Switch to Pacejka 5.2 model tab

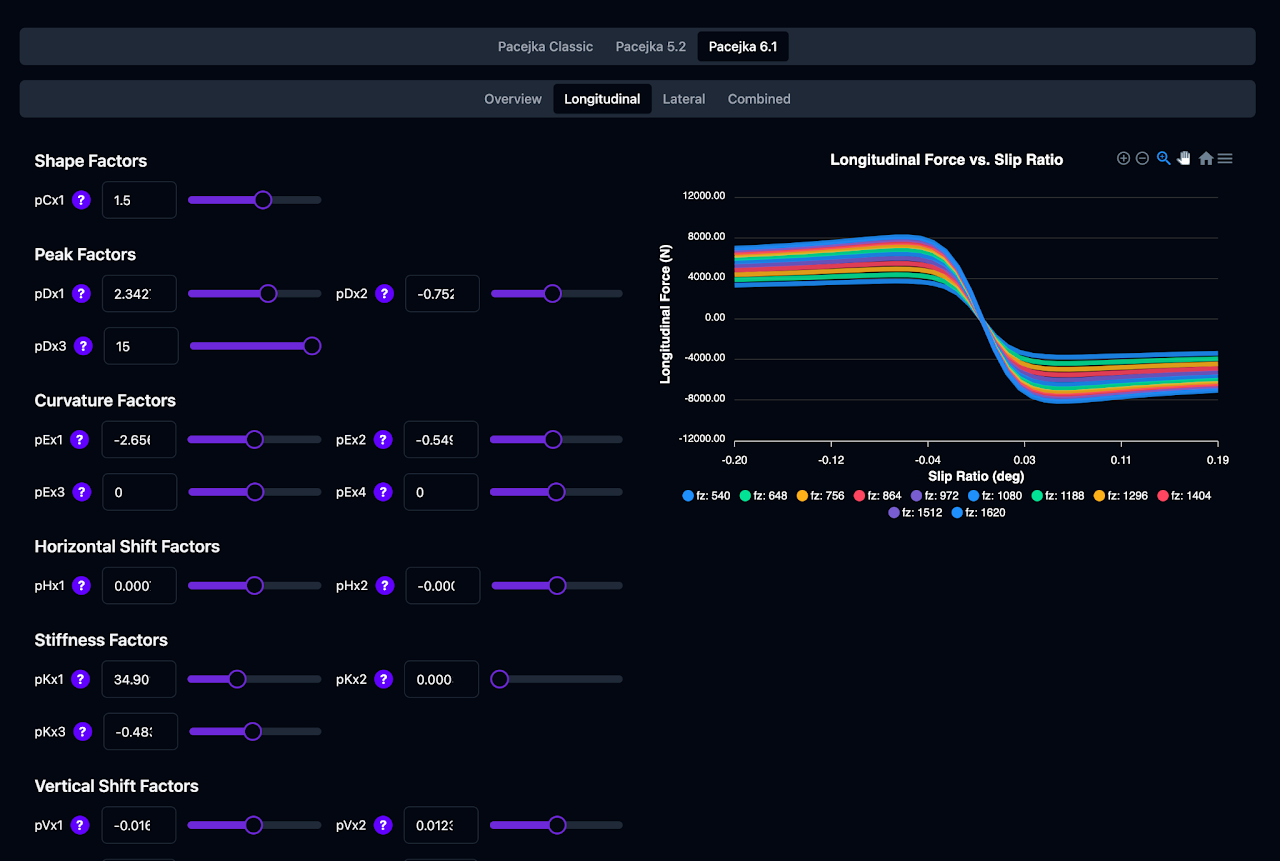(650, 47)
